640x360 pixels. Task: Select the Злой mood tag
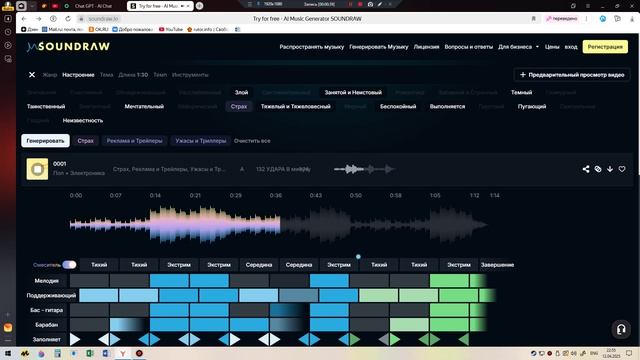coord(241,92)
